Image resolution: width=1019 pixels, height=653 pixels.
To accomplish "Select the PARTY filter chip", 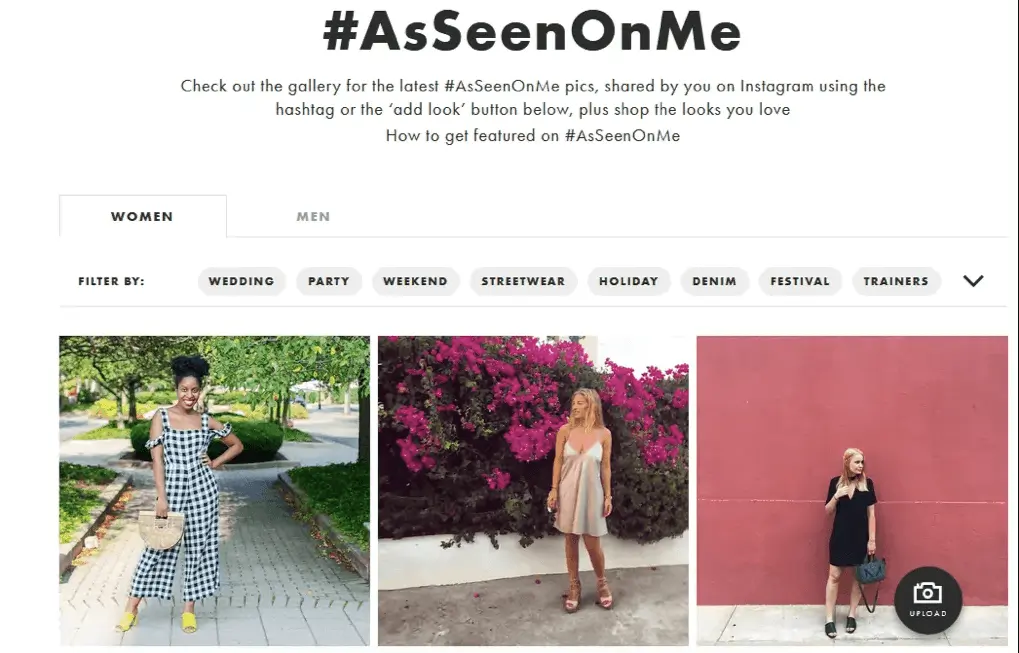I will click(x=328, y=281).
